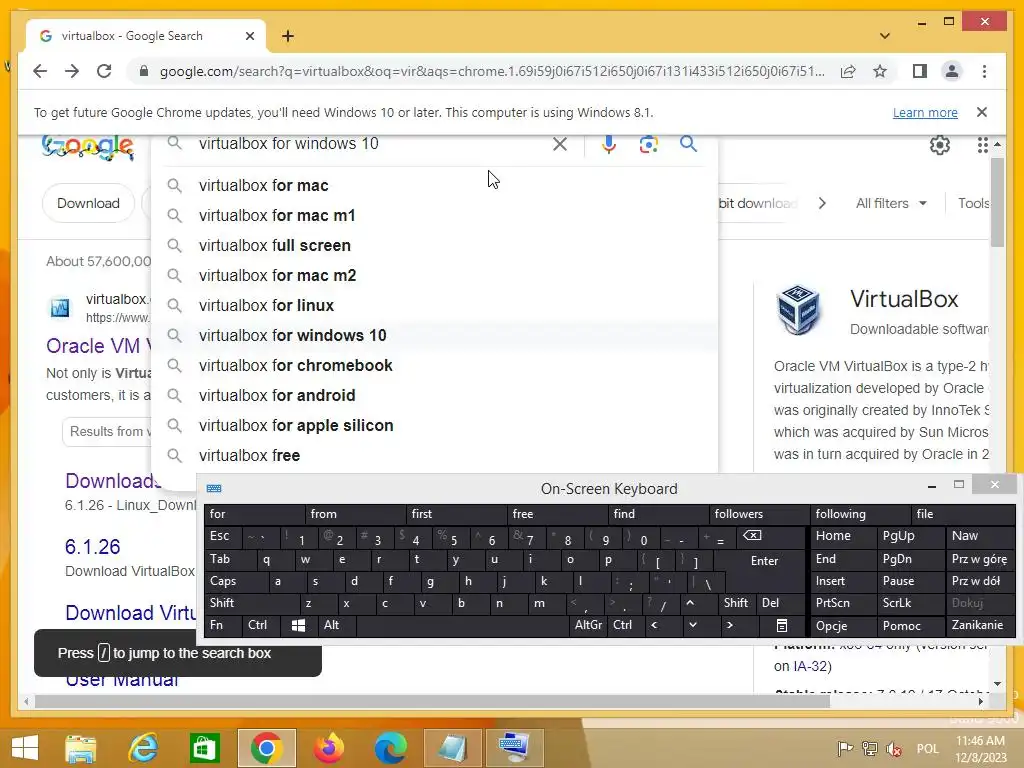
Task: Open Windows Store from taskbar
Action: point(204,748)
